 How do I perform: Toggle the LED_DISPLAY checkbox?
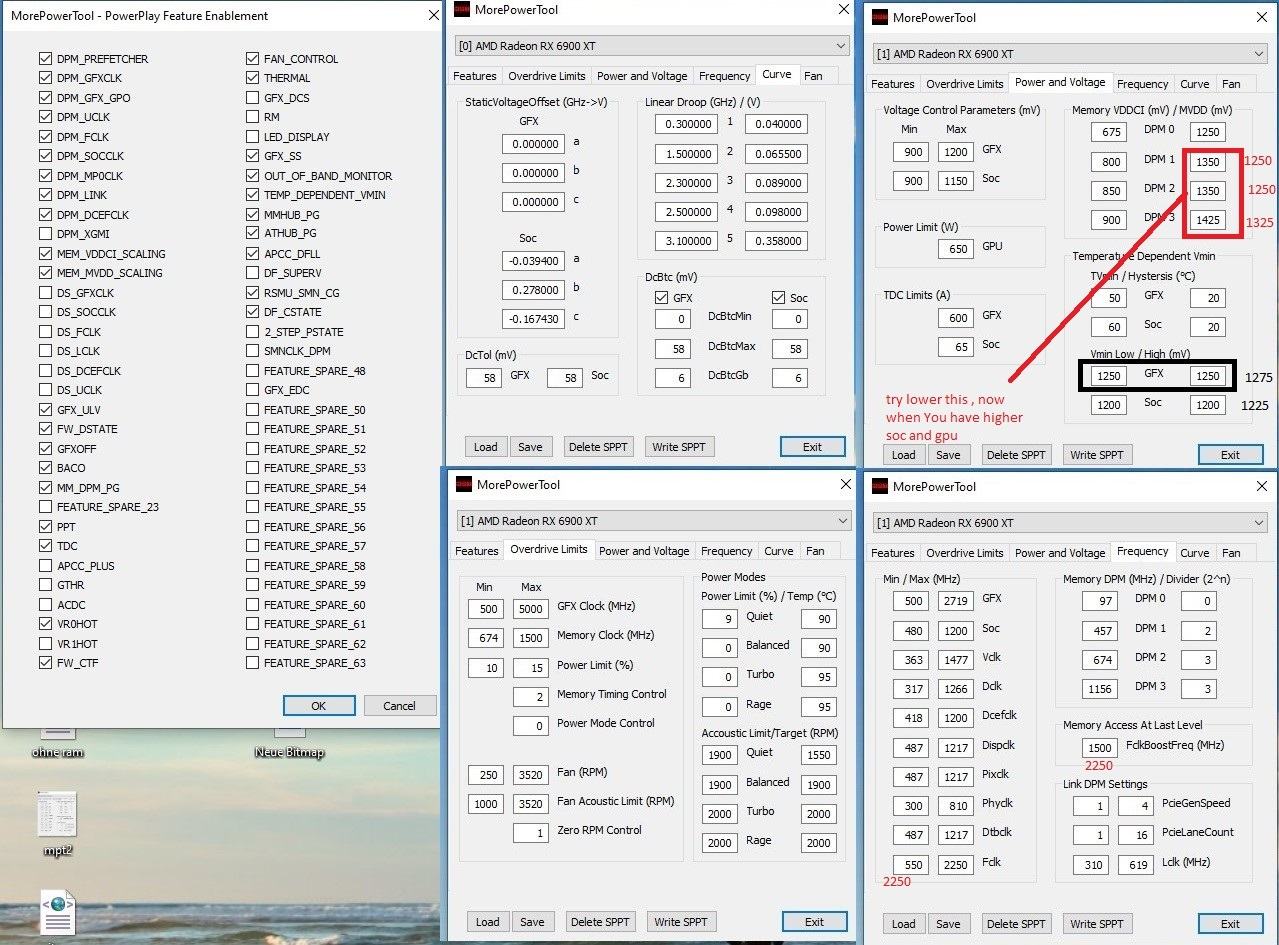point(252,137)
